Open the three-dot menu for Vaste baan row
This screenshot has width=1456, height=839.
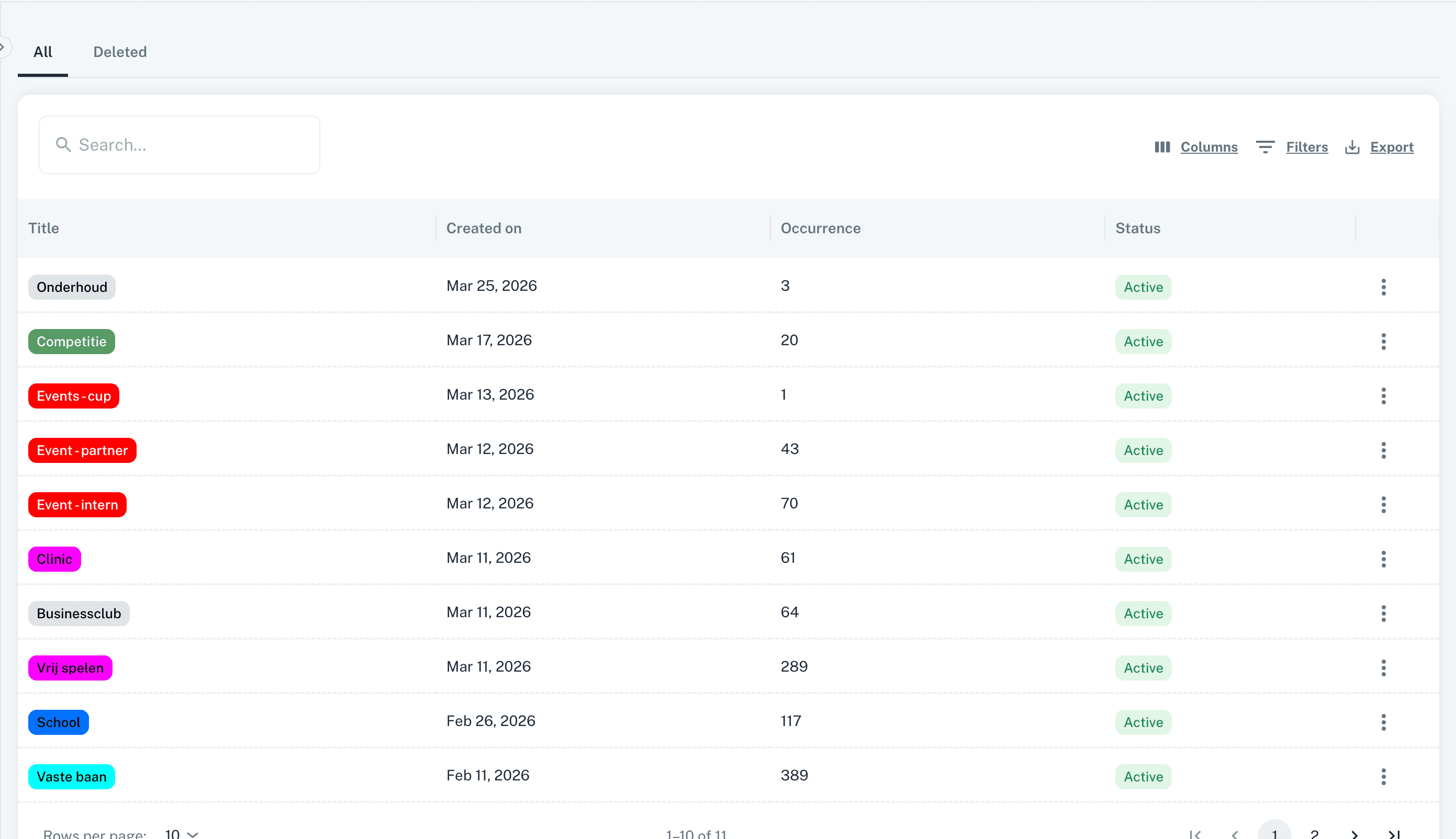click(1383, 776)
